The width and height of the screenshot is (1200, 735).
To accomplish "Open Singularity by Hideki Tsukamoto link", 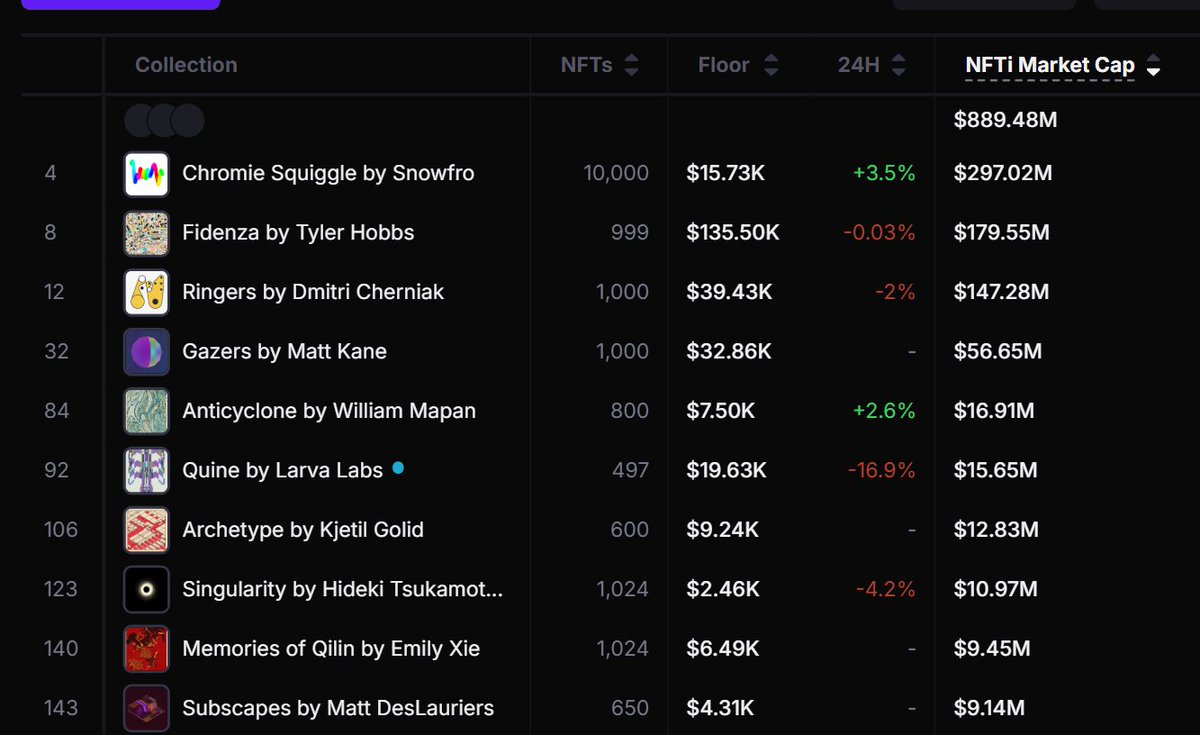I will [x=343, y=589].
